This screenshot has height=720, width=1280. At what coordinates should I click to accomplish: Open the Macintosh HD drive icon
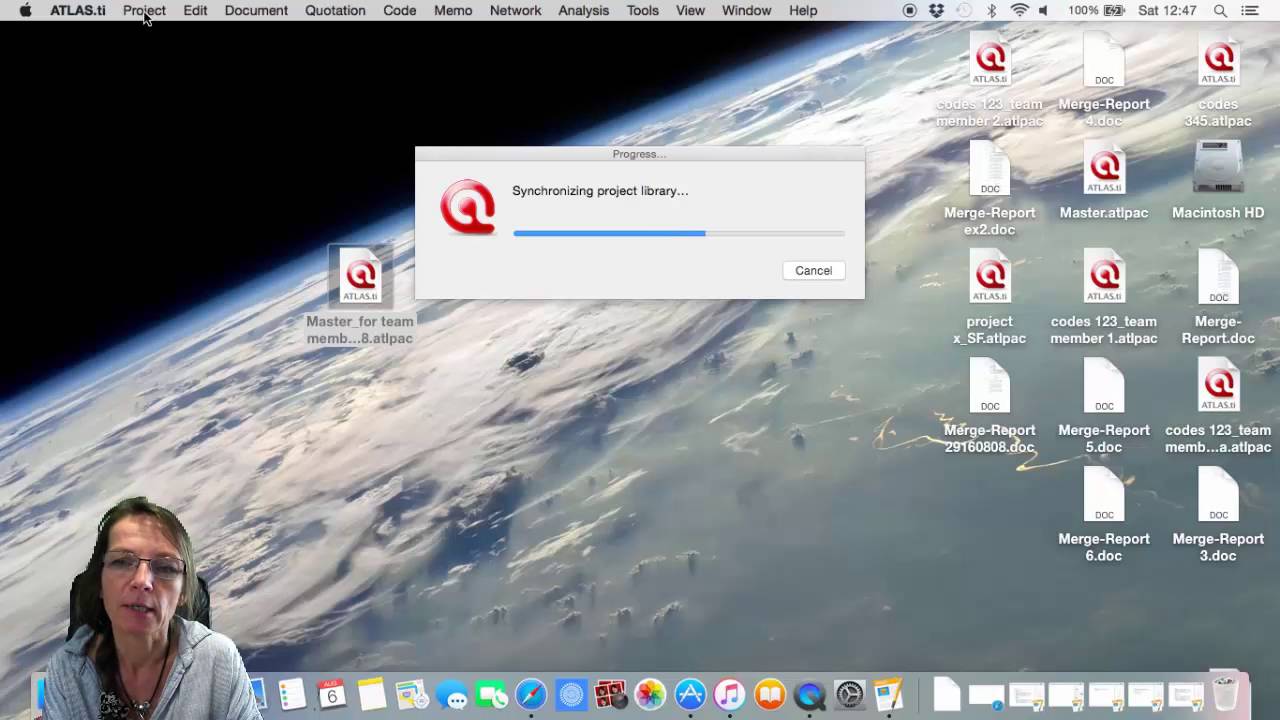1218,168
